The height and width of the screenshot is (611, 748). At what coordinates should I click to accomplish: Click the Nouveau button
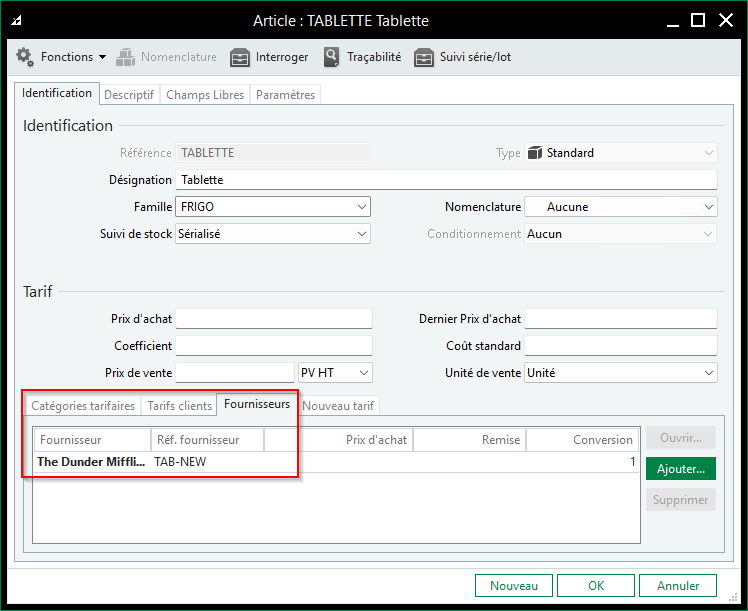click(514, 586)
